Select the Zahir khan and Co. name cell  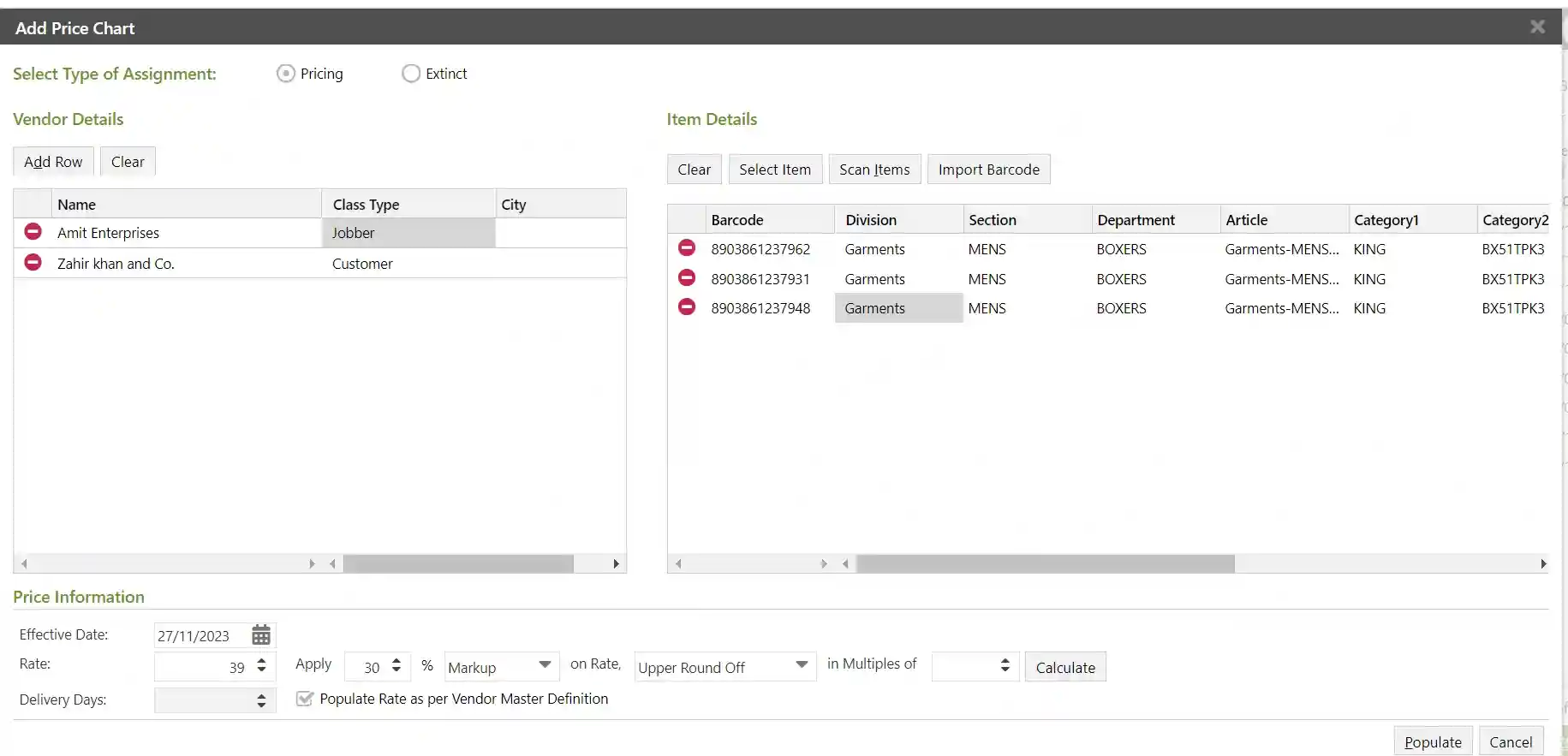186,264
